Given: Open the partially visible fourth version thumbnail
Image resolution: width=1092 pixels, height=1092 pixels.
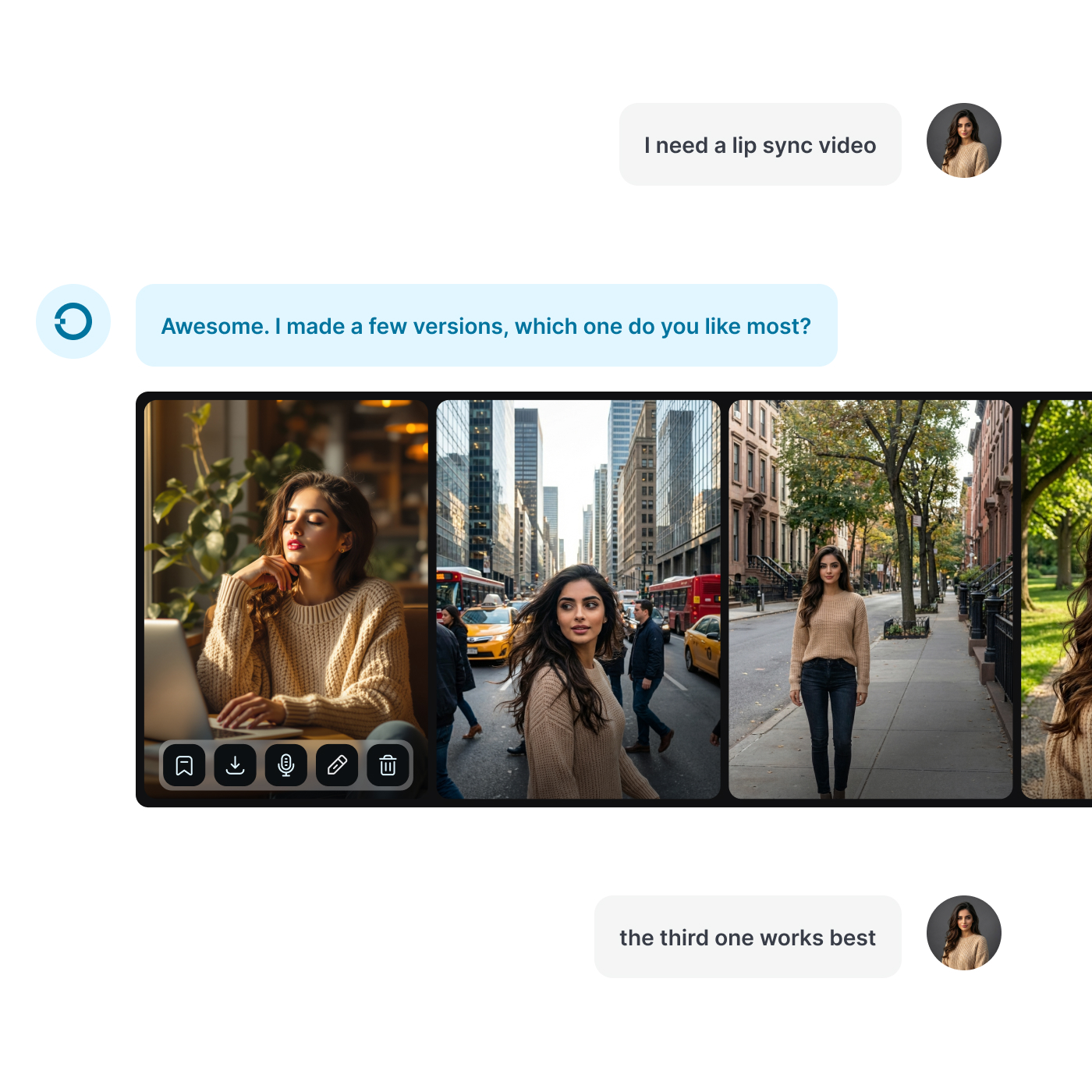Looking at the screenshot, I should point(1057,601).
